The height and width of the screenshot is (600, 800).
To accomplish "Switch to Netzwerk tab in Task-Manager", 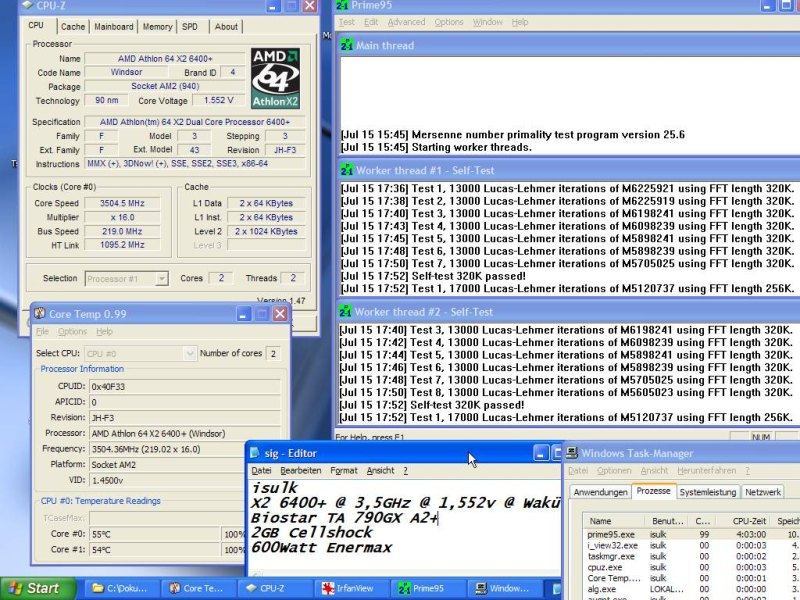I will [763, 492].
